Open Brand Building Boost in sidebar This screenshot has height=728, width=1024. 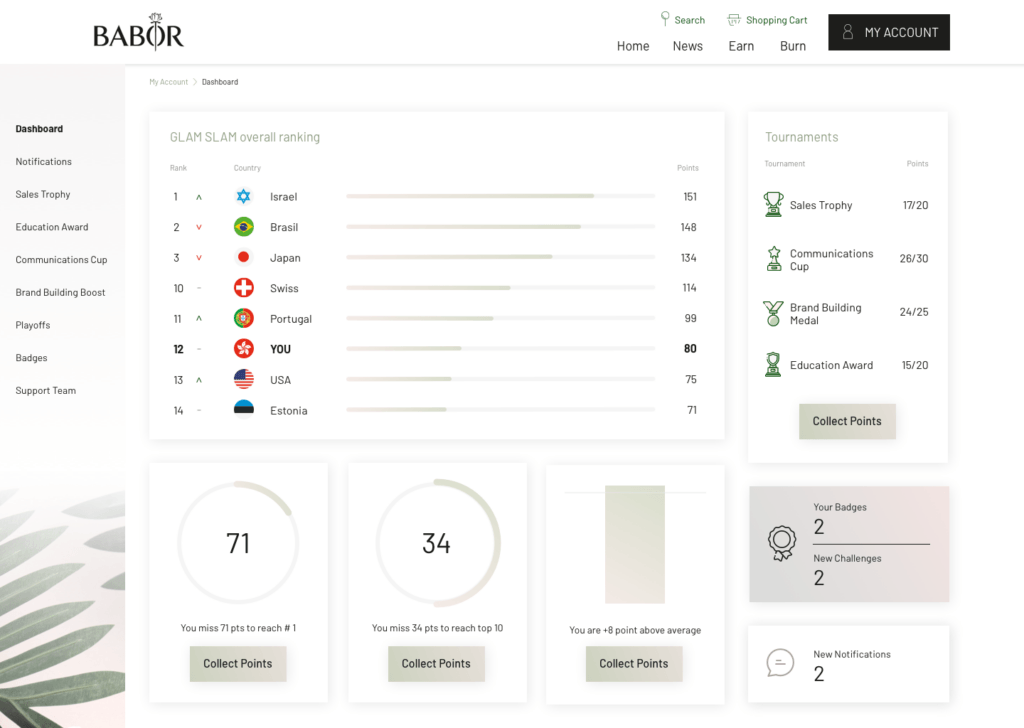tap(60, 292)
